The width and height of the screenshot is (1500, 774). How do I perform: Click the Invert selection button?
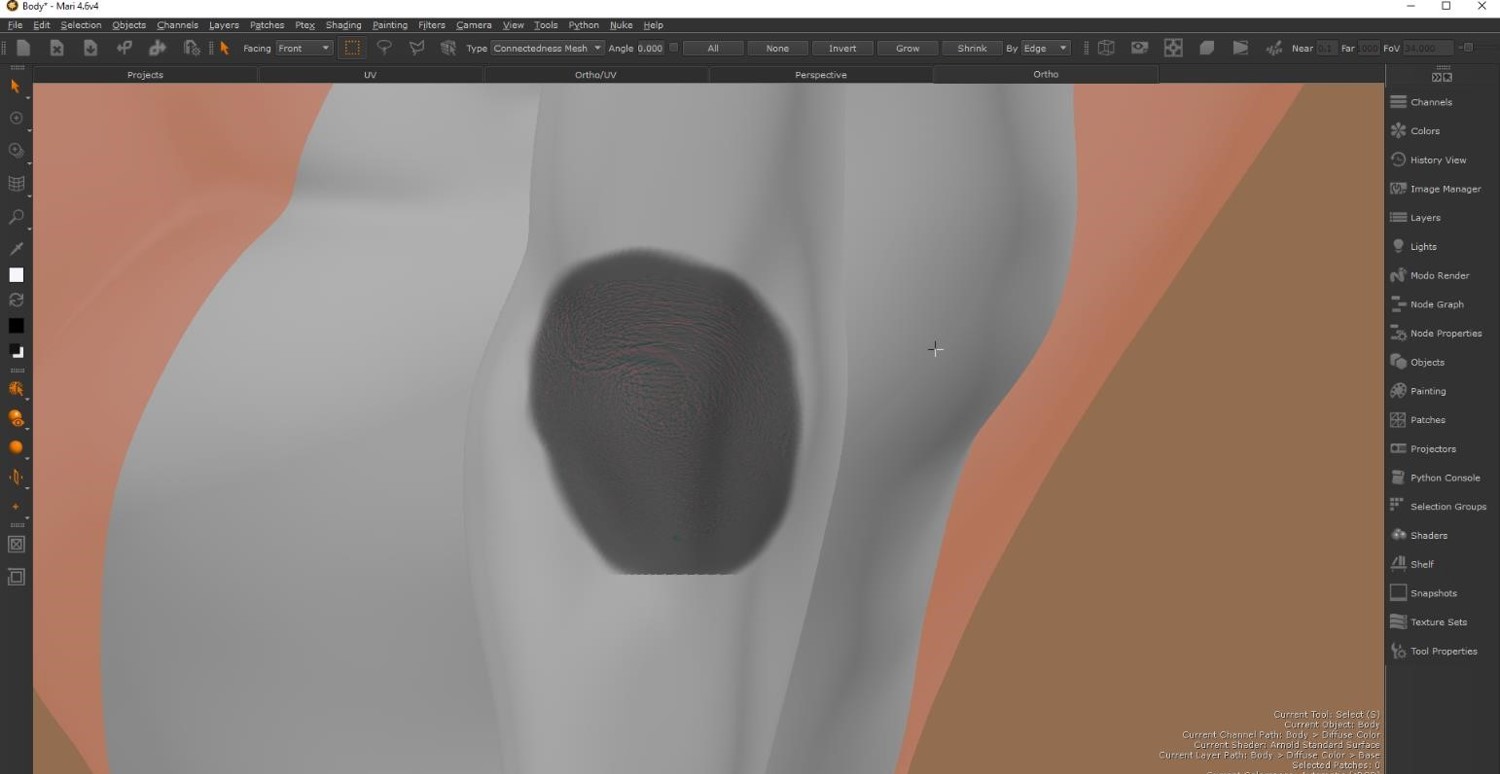pos(842,48)
